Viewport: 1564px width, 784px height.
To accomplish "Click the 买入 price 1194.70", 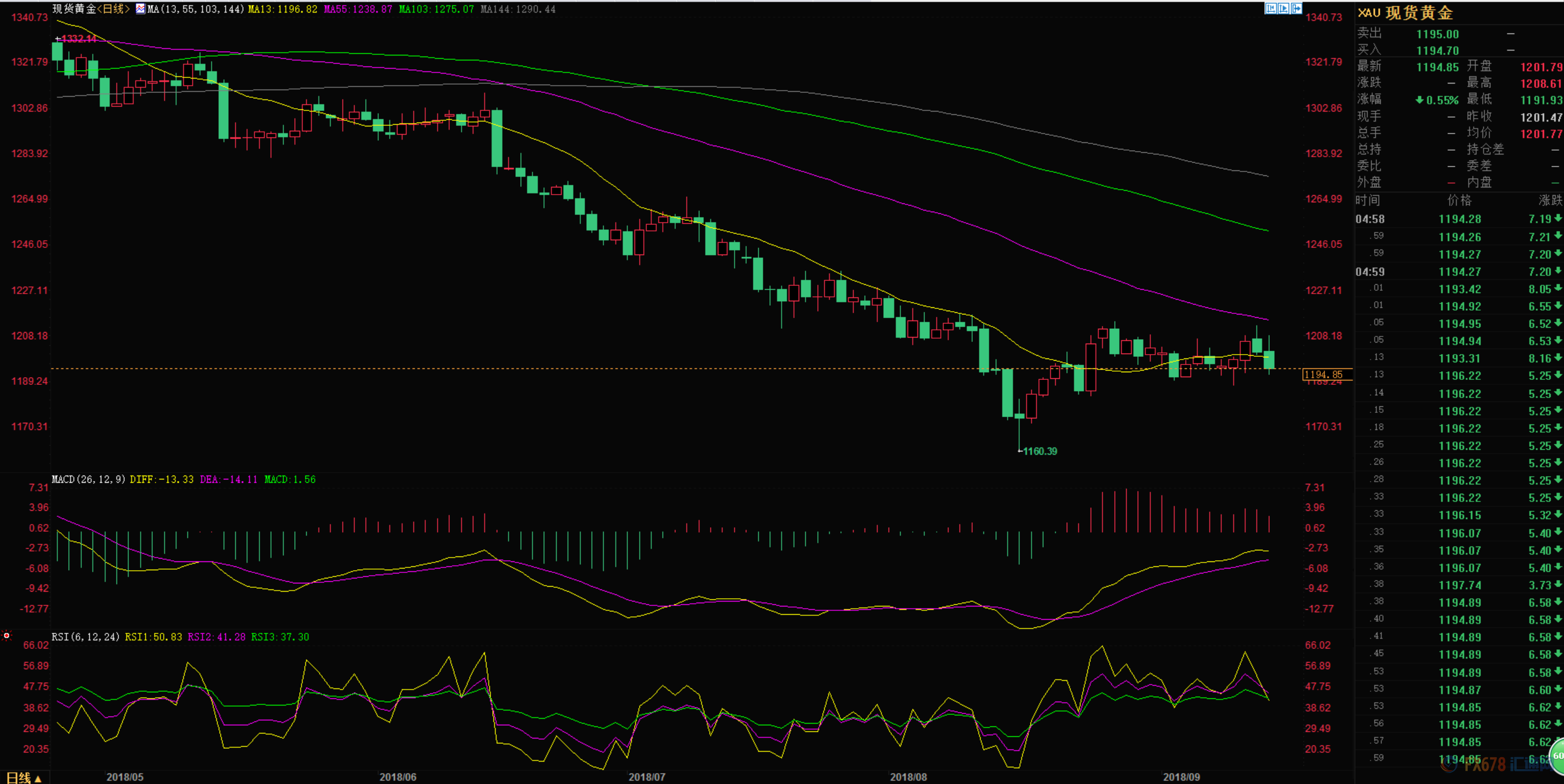I will [x=1437, y=51].
